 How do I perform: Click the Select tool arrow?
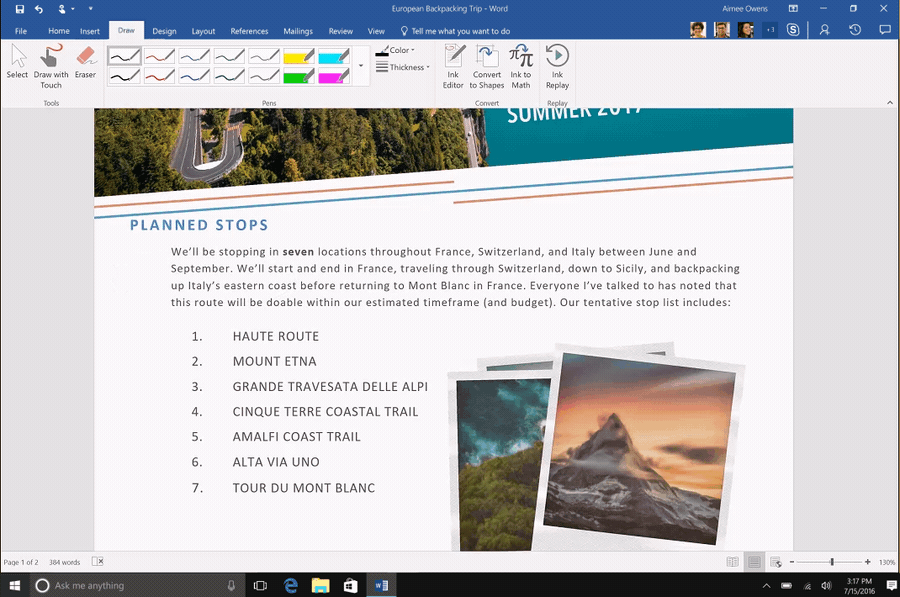pyautogui.click(x=17, y=60)
